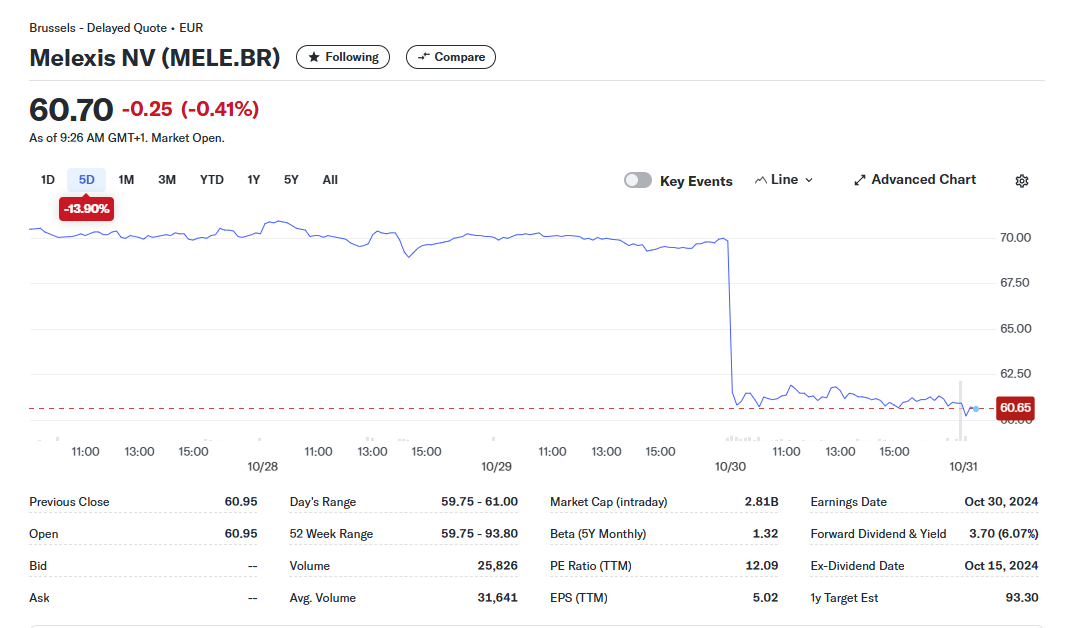Viewport: 1068px width, 628px height.
Task: Click the 60.65 current price marker
Action: pos(1015,408)
